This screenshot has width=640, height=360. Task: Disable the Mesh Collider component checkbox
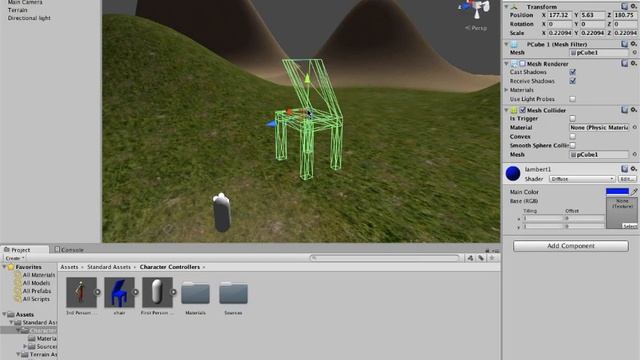point(522,110)
